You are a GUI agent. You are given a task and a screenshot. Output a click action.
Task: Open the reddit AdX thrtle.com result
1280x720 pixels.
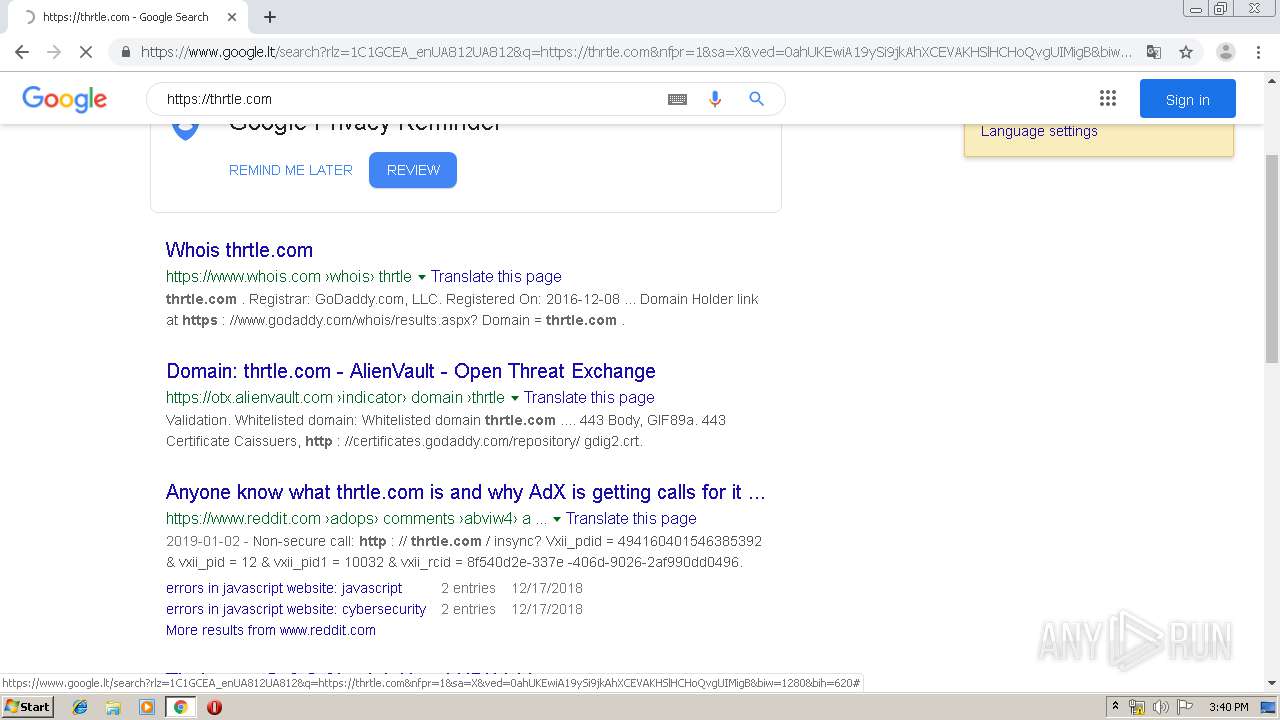click(466, 492)
